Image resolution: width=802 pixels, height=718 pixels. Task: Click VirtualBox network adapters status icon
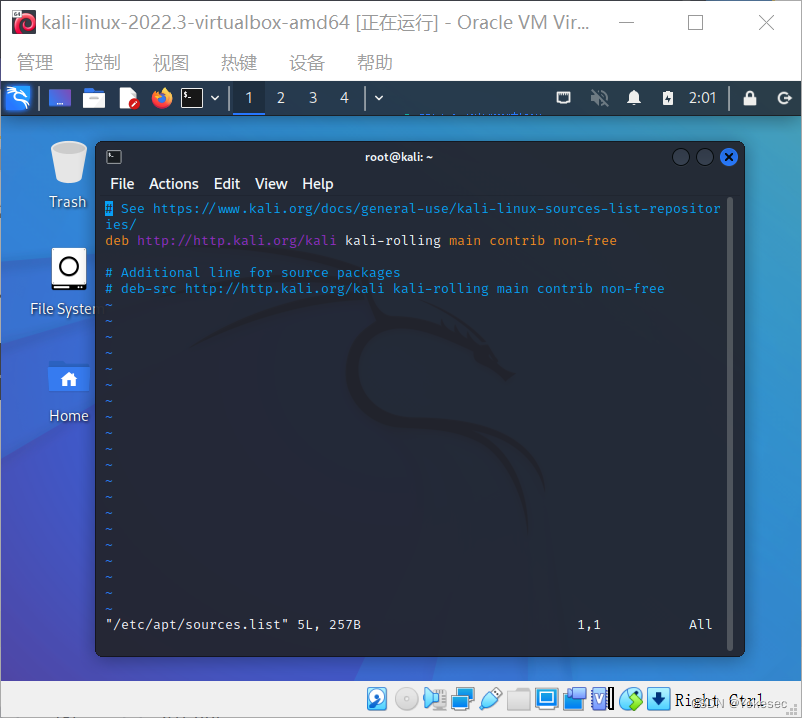(463, 699)
